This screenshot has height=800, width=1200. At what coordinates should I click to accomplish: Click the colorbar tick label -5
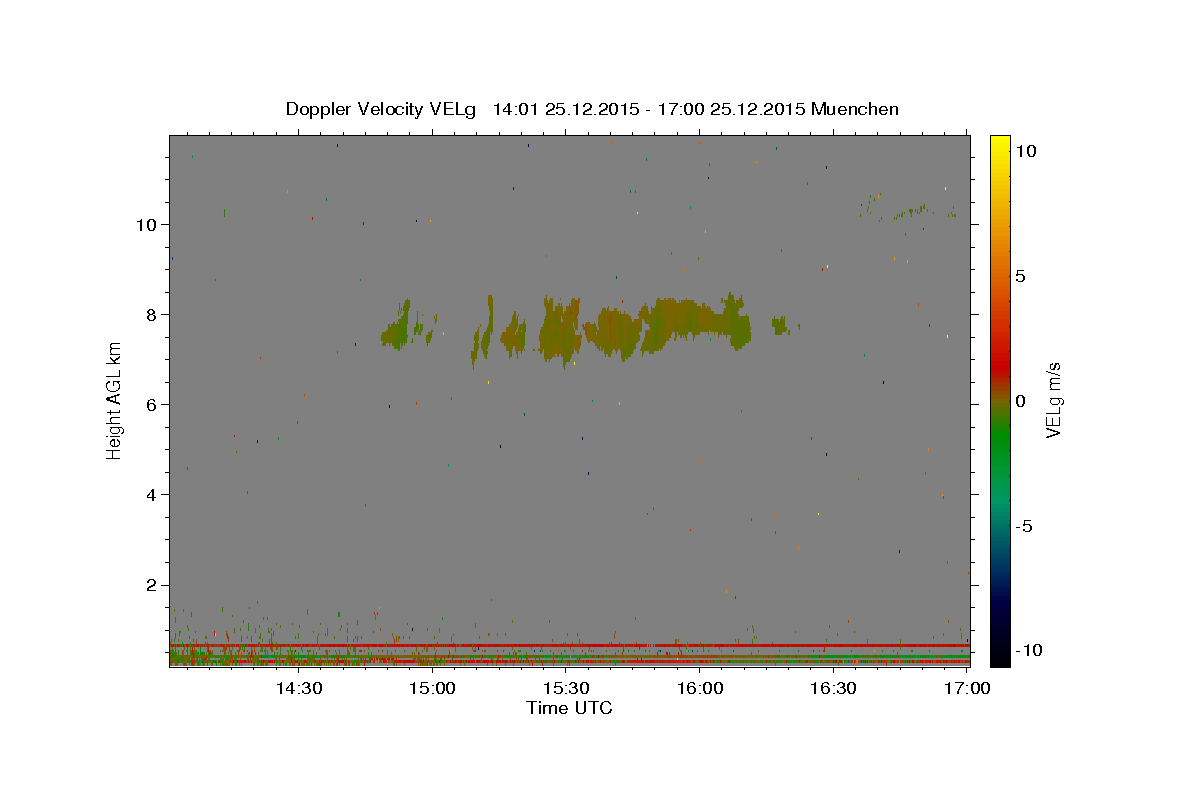pos(1022,526)
